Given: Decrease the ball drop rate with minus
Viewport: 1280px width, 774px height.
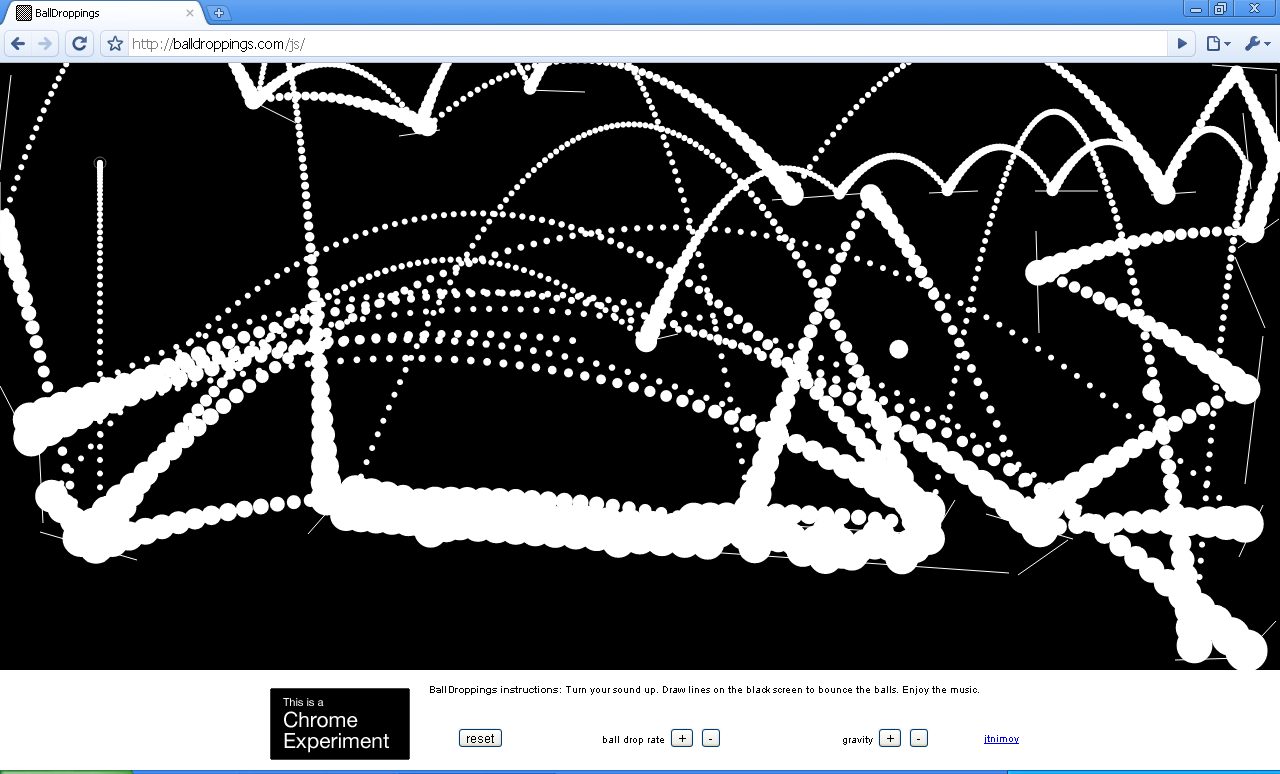Looking at the screenshot, I should 710,739.
